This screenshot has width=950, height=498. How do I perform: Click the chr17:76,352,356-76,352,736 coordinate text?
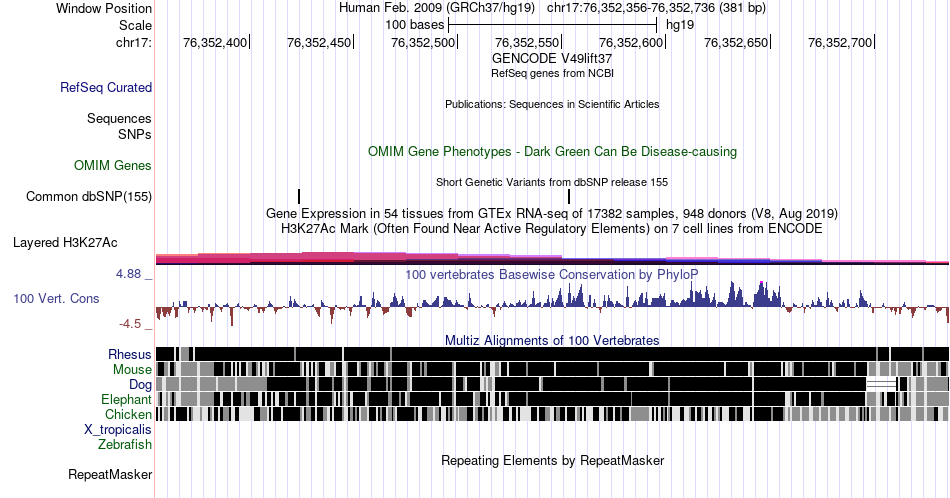coord(631,8)
